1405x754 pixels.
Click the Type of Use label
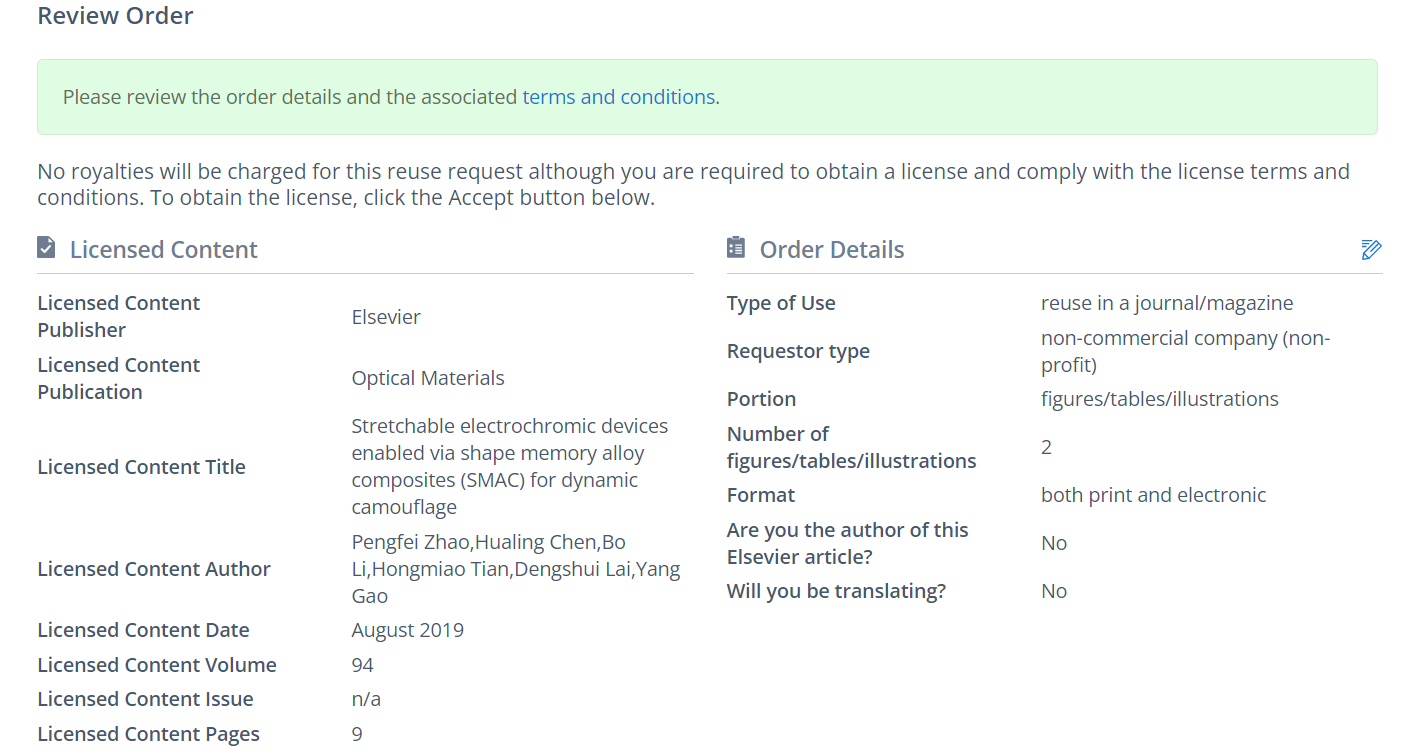click(x=781, y=303)
